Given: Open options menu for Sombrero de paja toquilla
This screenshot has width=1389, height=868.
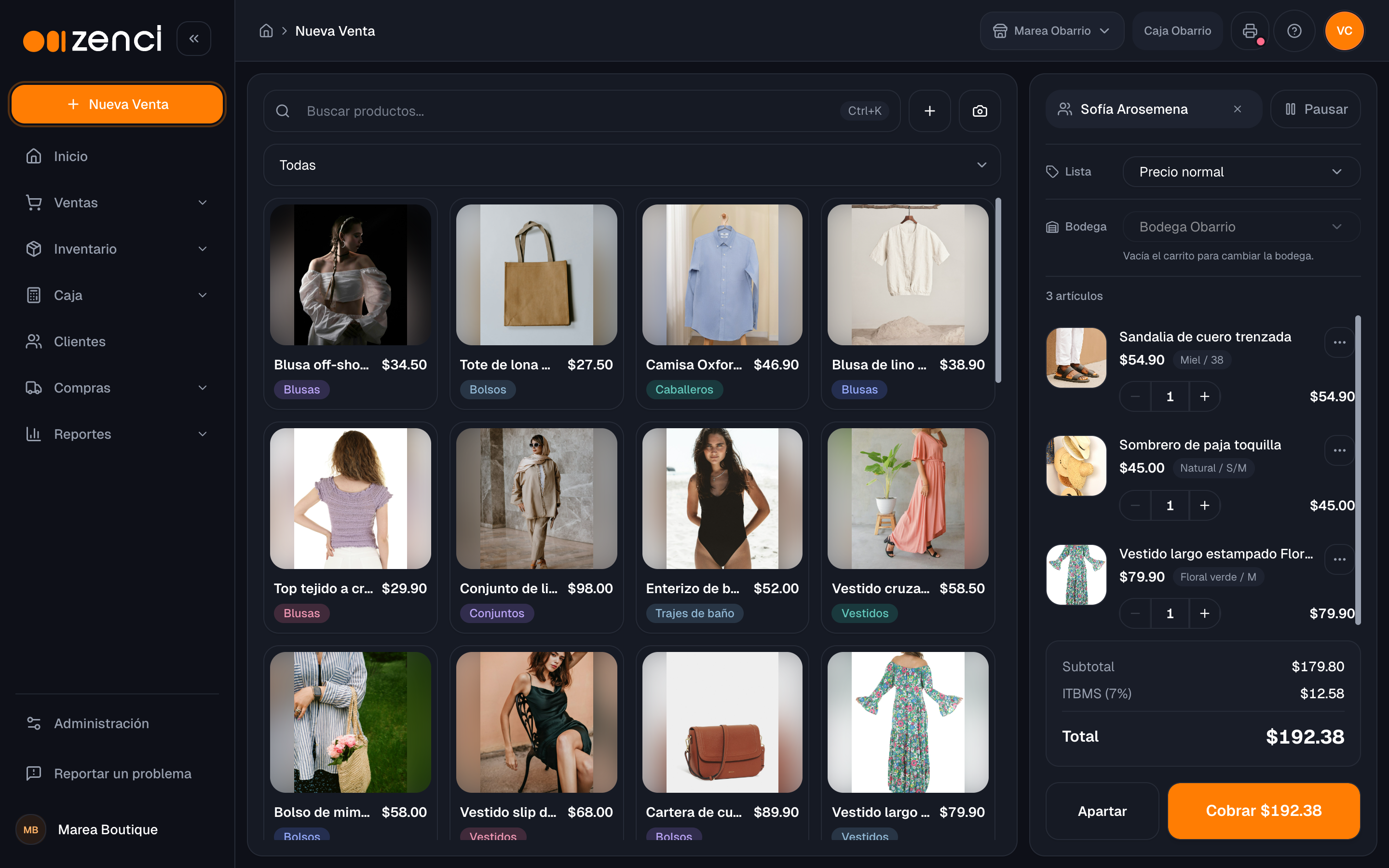Looking at the screenshot, I should coord(1340,450).
